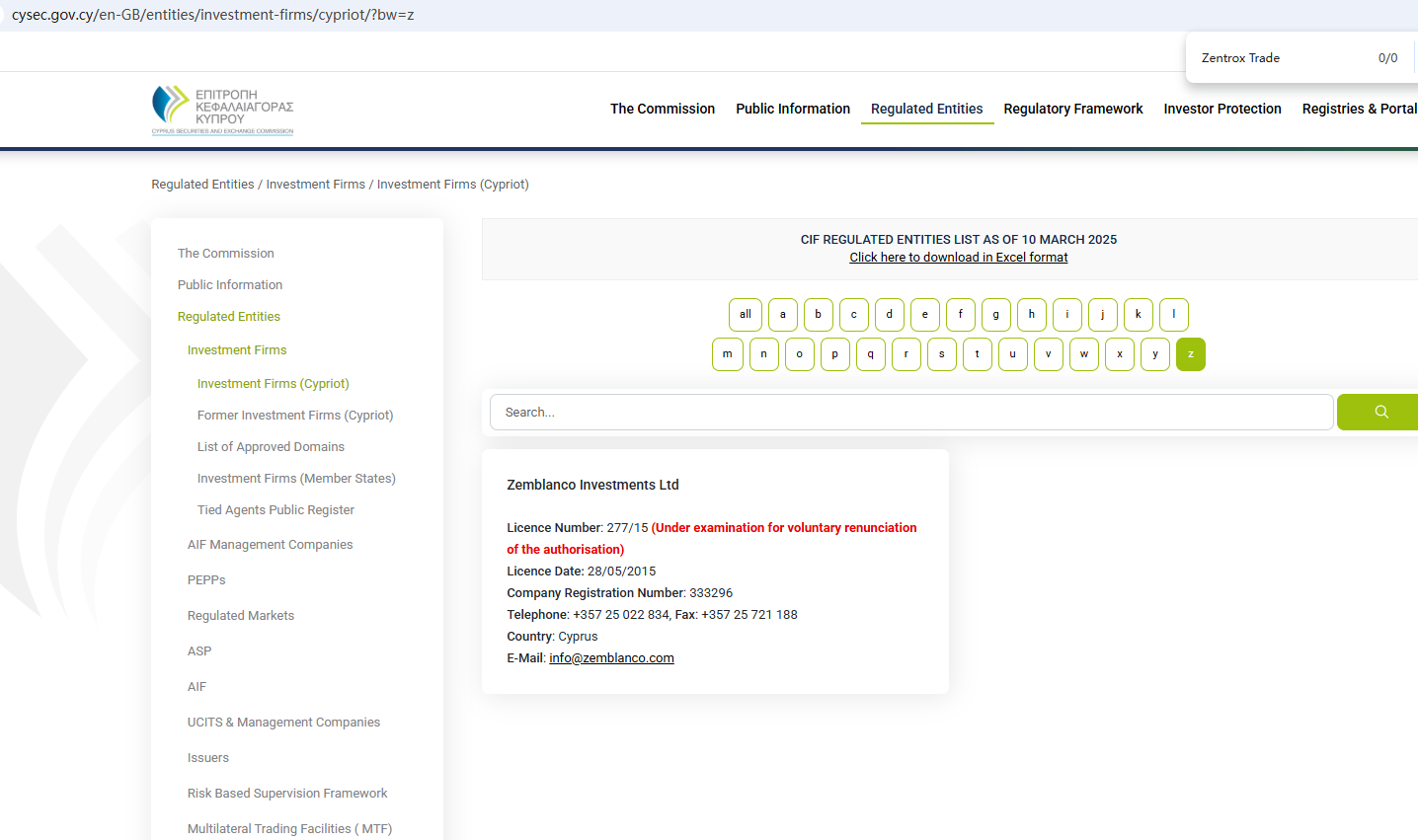Filter entities by letter y

tap(1155, 354)
